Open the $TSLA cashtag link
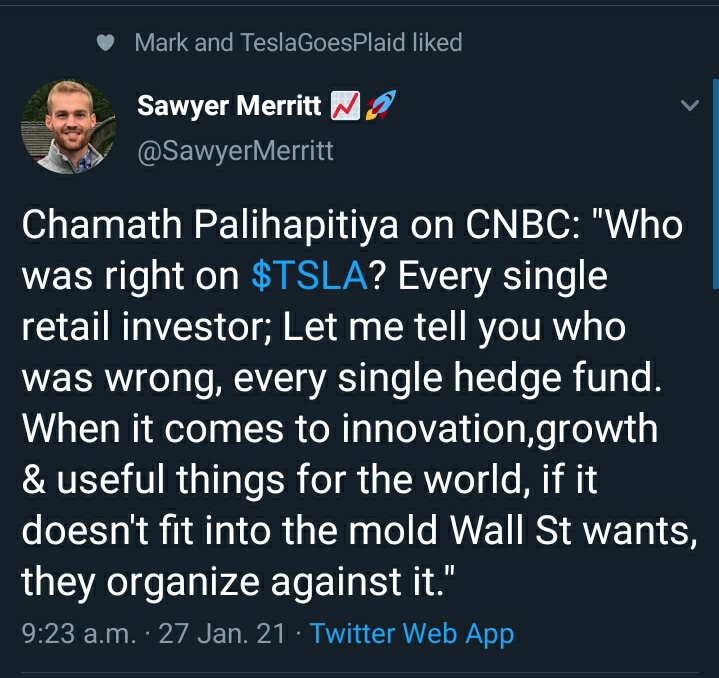Viewport: 719px width, 678px height. 309,277
